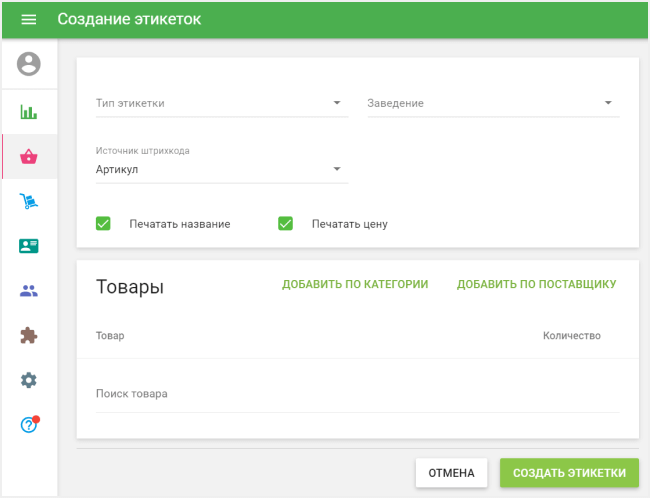Click Добавить по поставщику link

tap(536, 284)
